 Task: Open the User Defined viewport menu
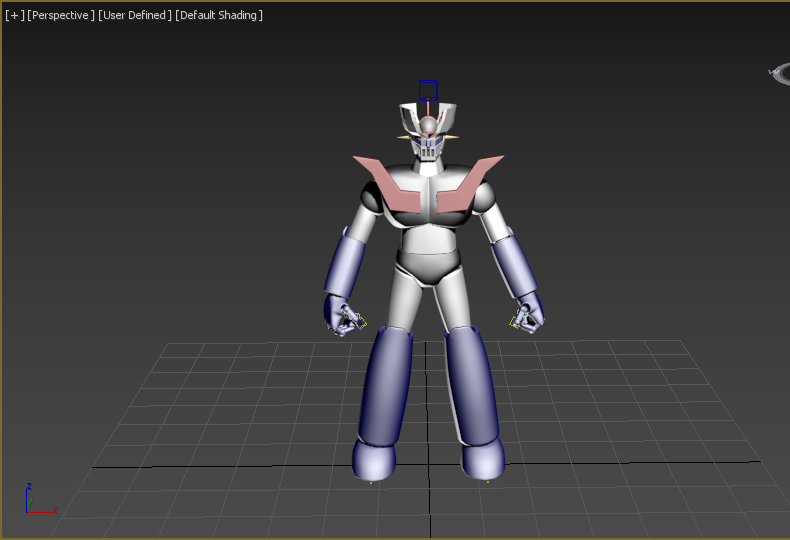click(x=135, y=15)
